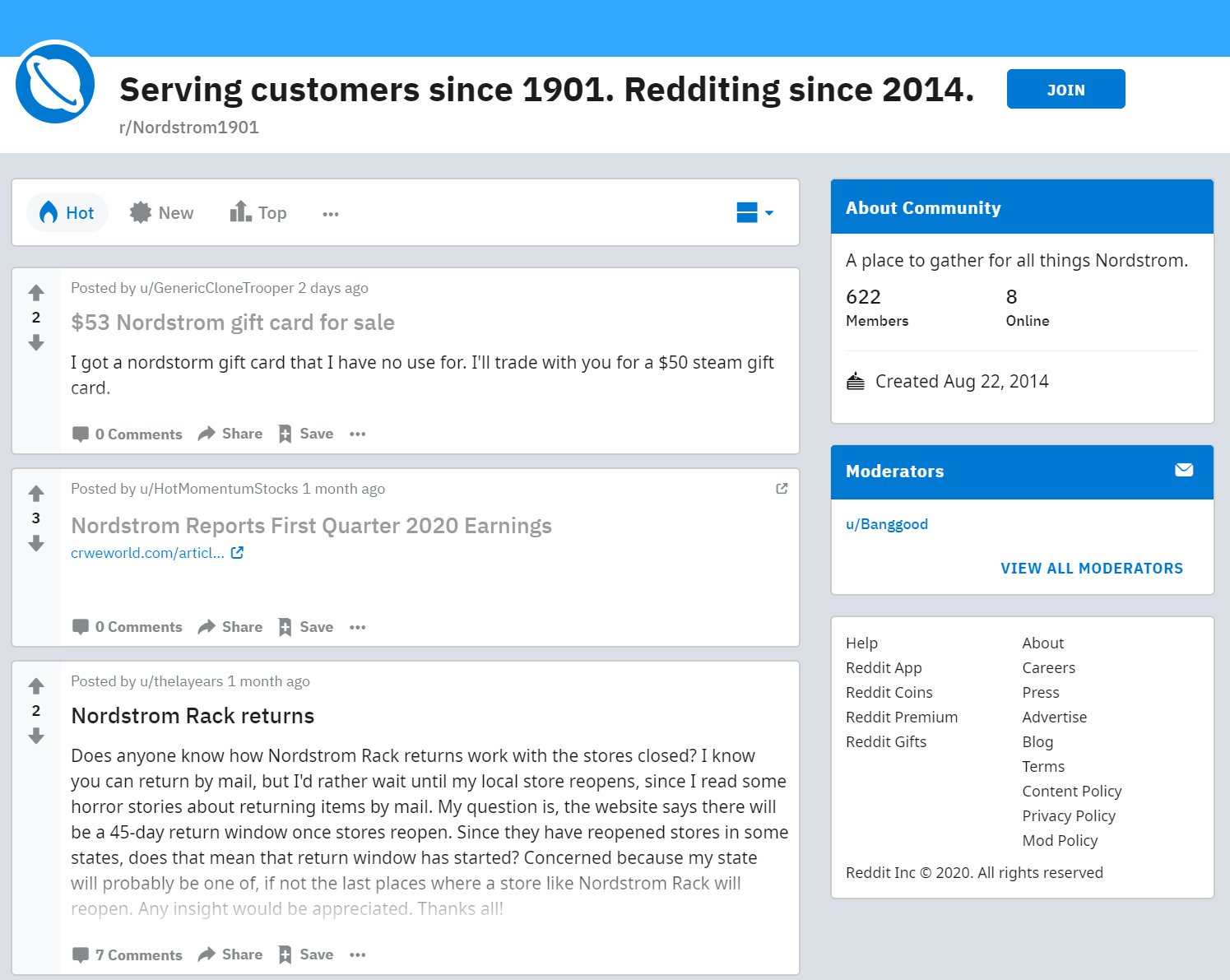The width and height of the screenshot is (1230, 980).
Task: Open 7 Comments on Rack returns post
Action: coord(128,954)
